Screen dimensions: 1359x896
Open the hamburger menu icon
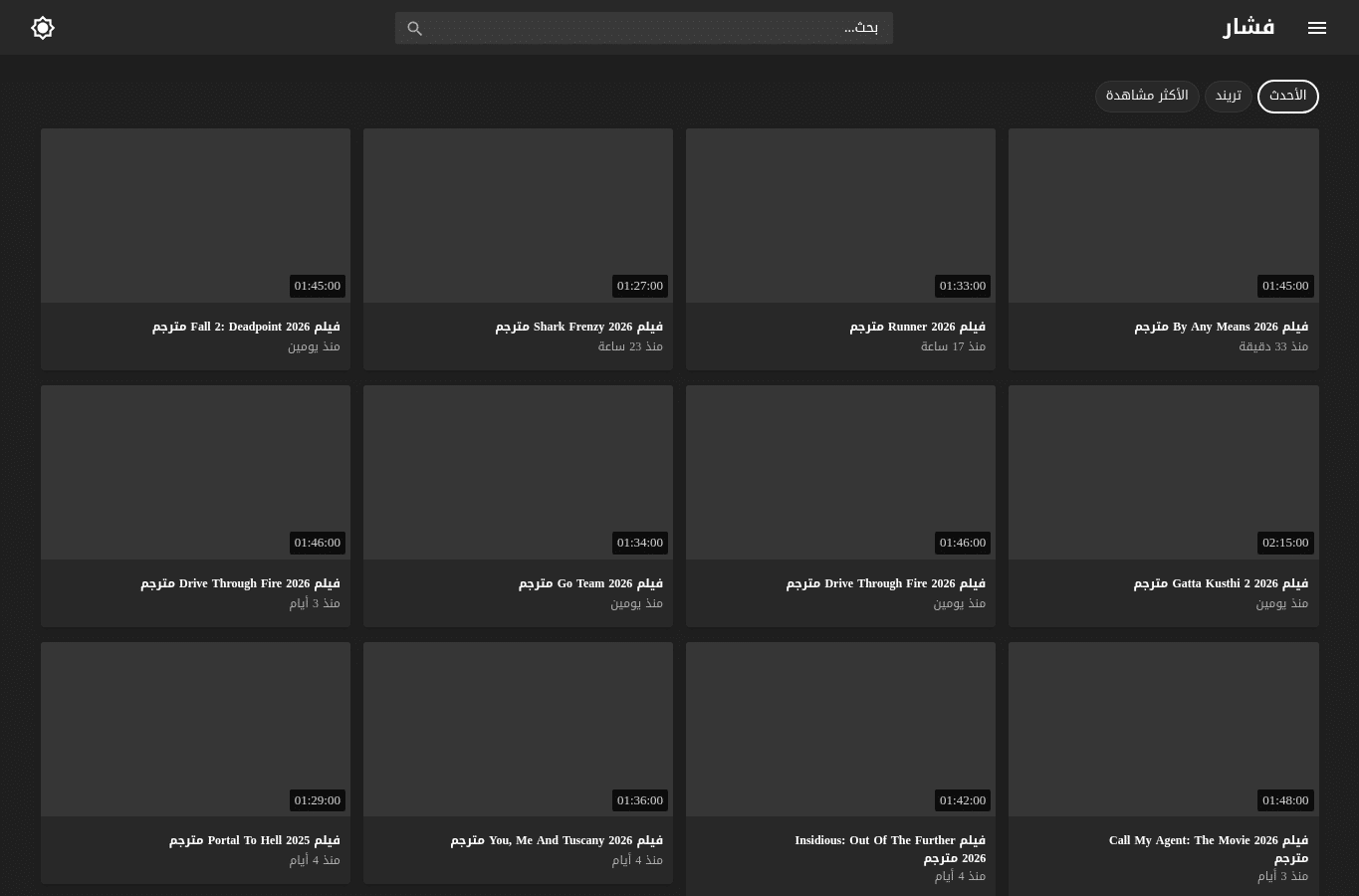point(1317,28)
